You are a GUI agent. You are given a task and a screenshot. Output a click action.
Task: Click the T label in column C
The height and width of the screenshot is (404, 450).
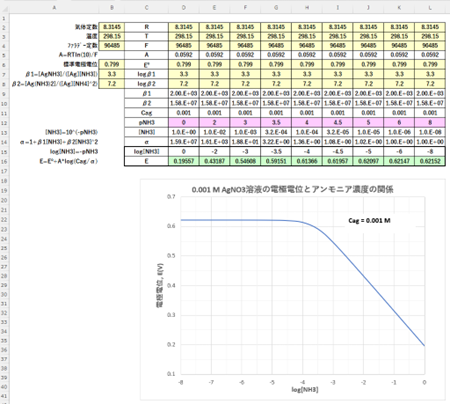click(146, 36)
